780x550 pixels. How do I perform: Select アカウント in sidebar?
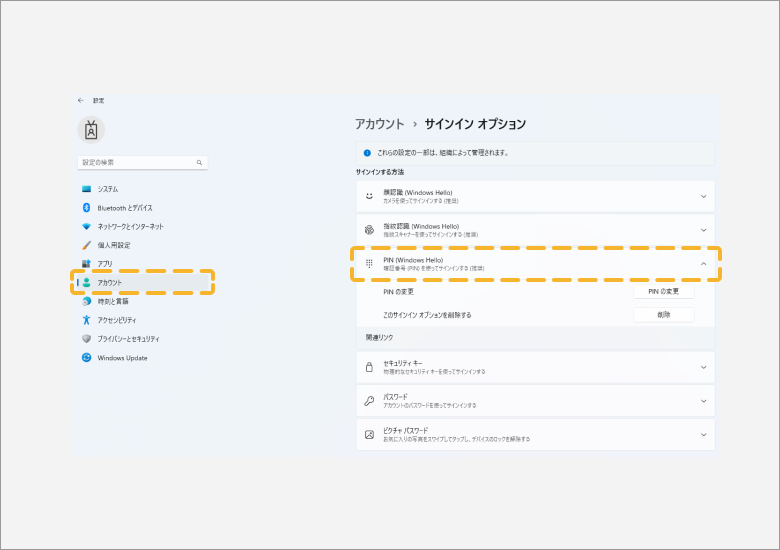(x=142, y=282)
